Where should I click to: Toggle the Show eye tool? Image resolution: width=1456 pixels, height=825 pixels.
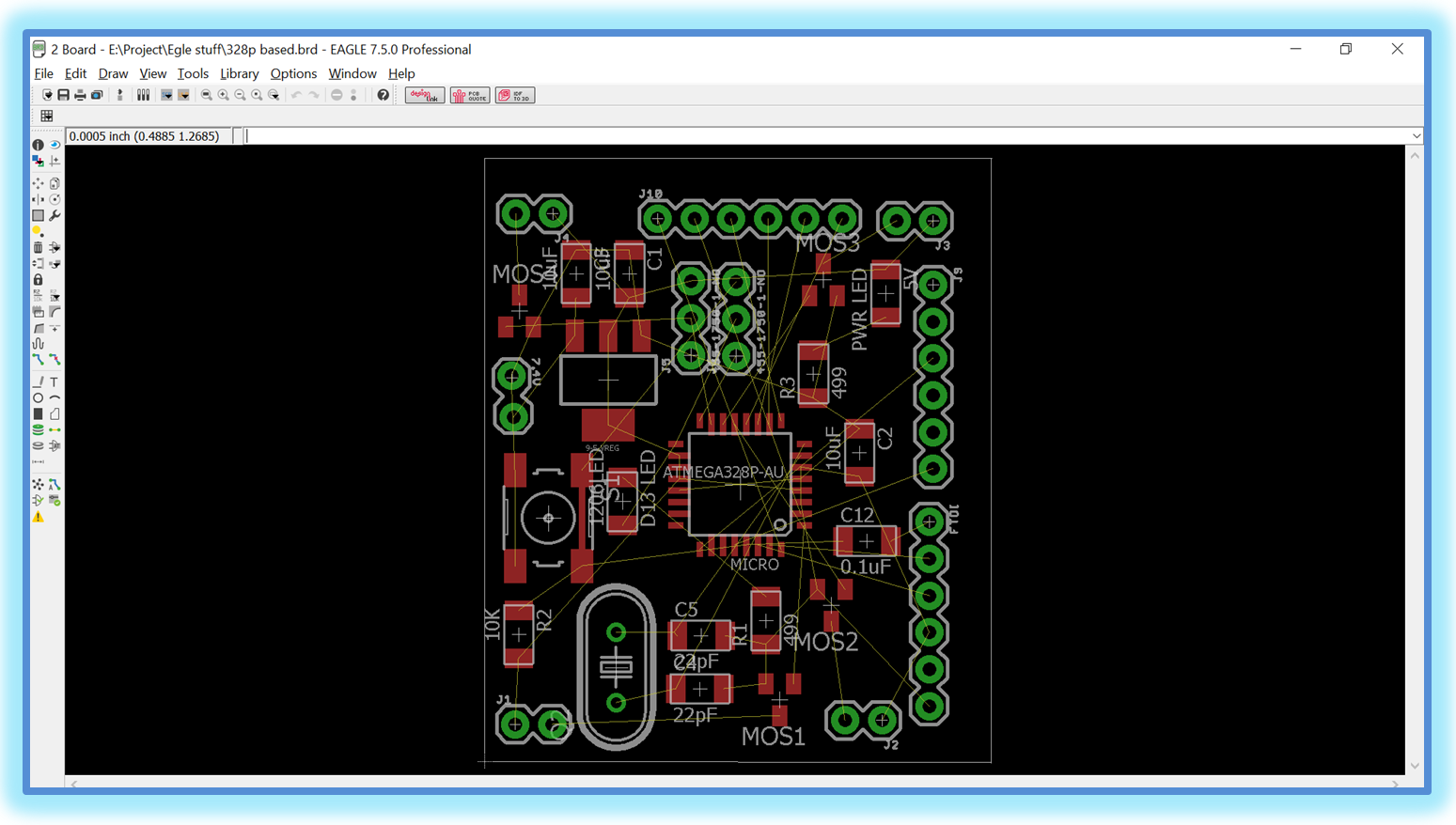click(x=55, y=145)
